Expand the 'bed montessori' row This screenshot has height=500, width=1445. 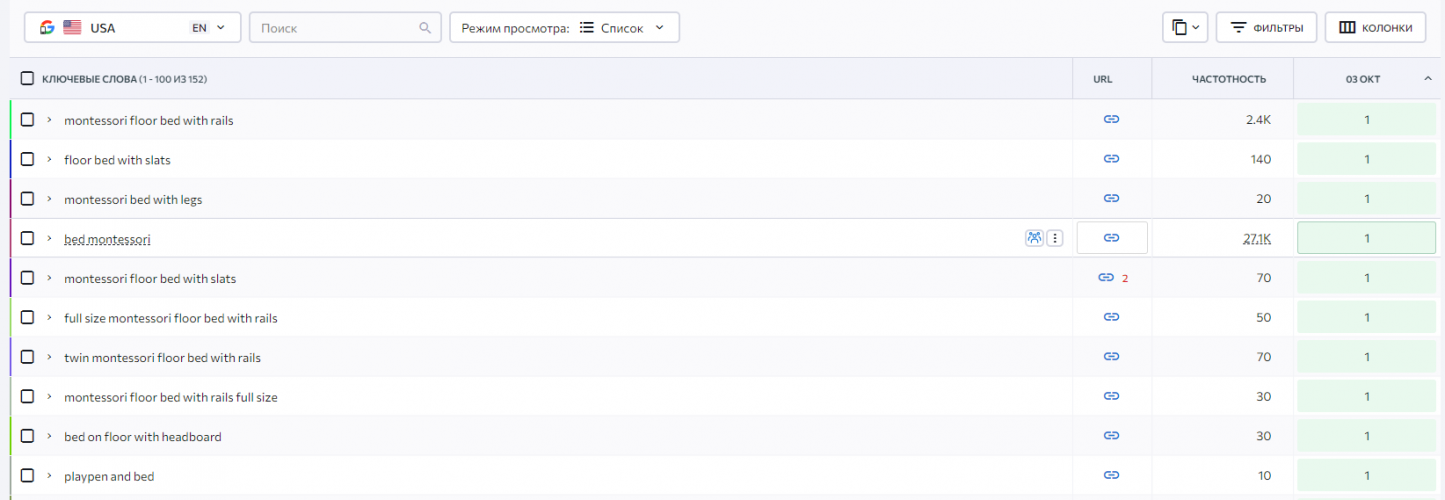[49, 238]
